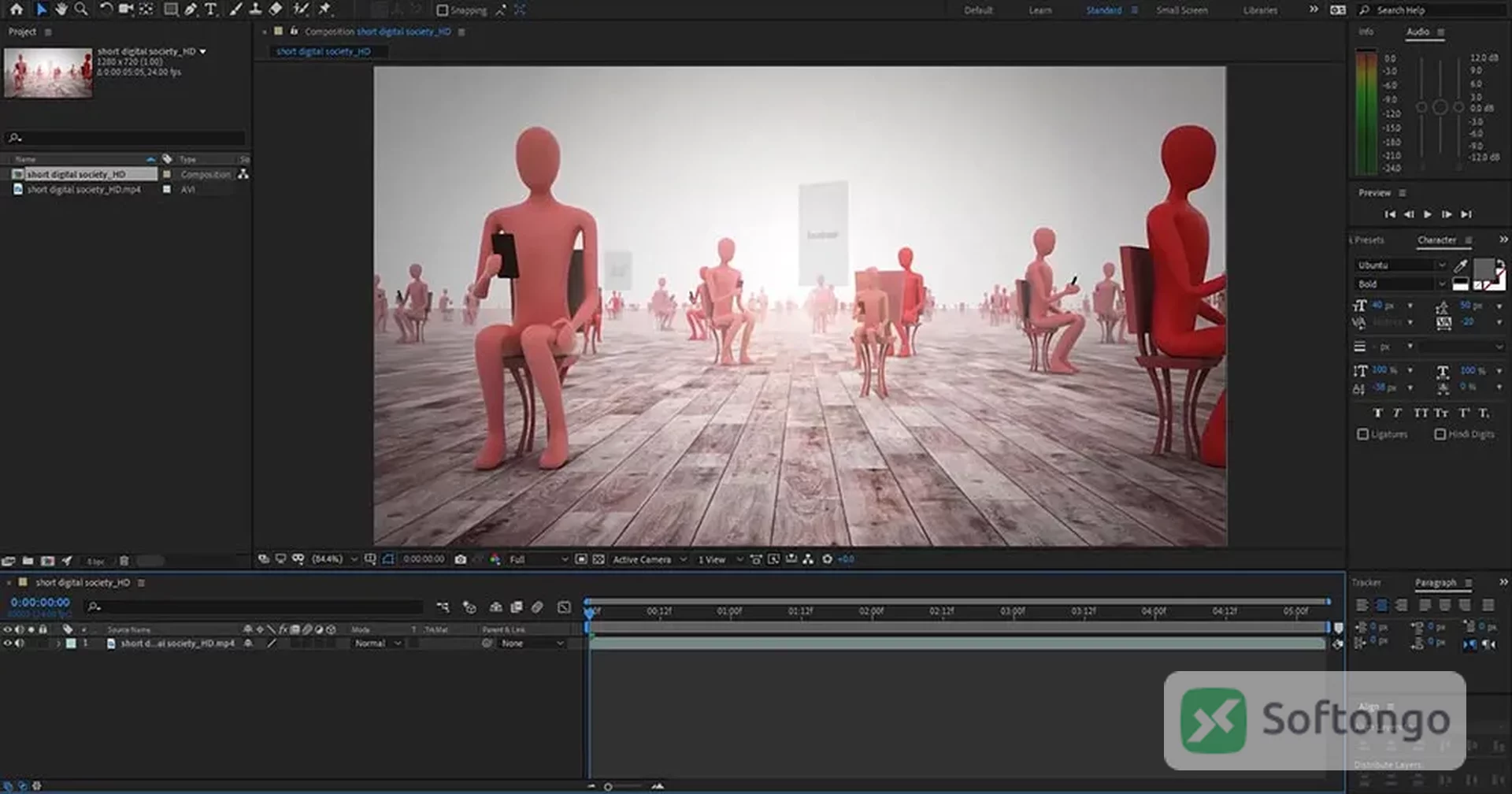Image resolution: width=1512 pixels, height=794 pixels.
Task: Play the composition preview
Action: pyautogui.click(x=1428, y=214)
